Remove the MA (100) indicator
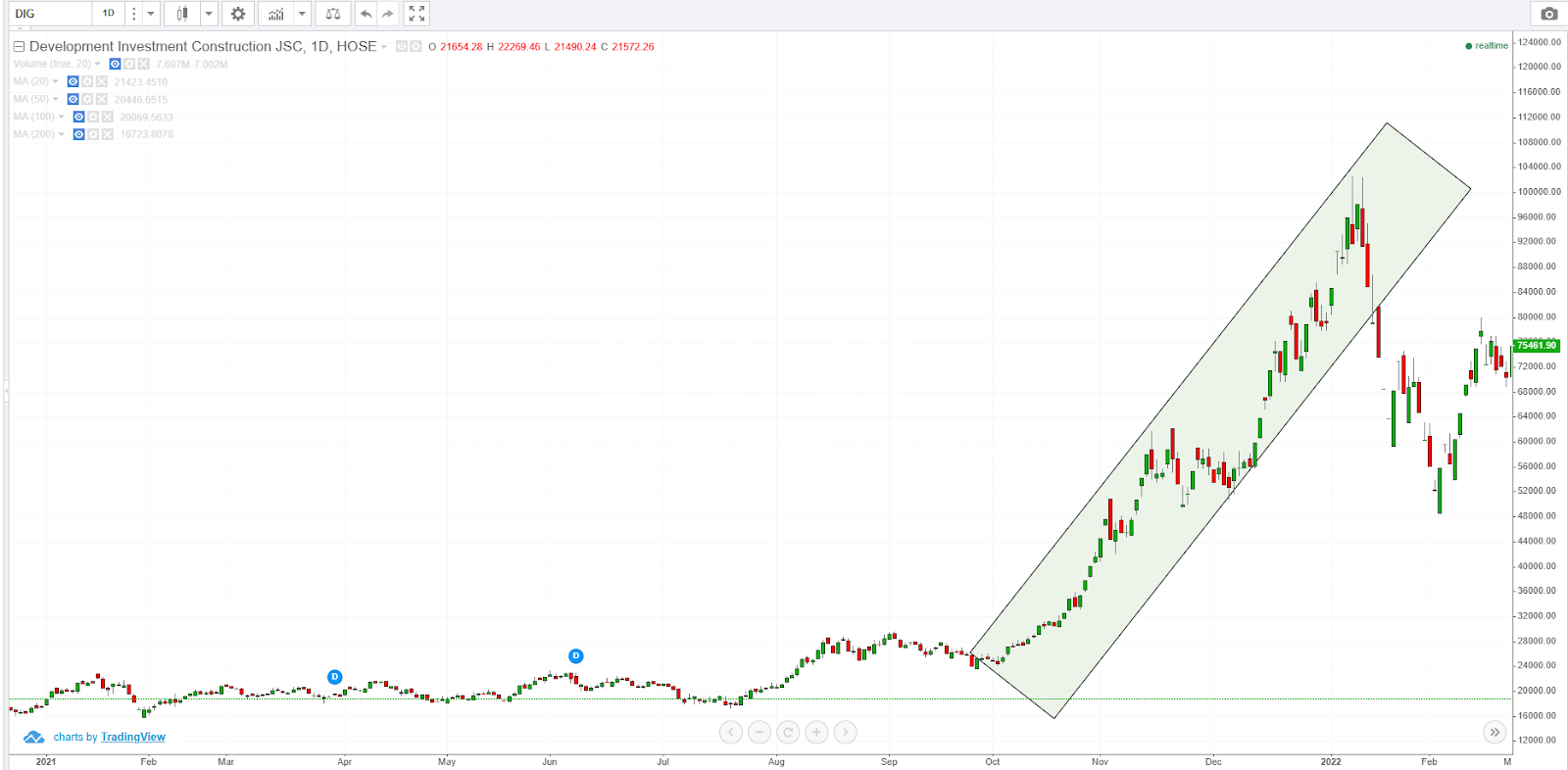Screen dimensions: 1568x770 click(x=107, y=117)
